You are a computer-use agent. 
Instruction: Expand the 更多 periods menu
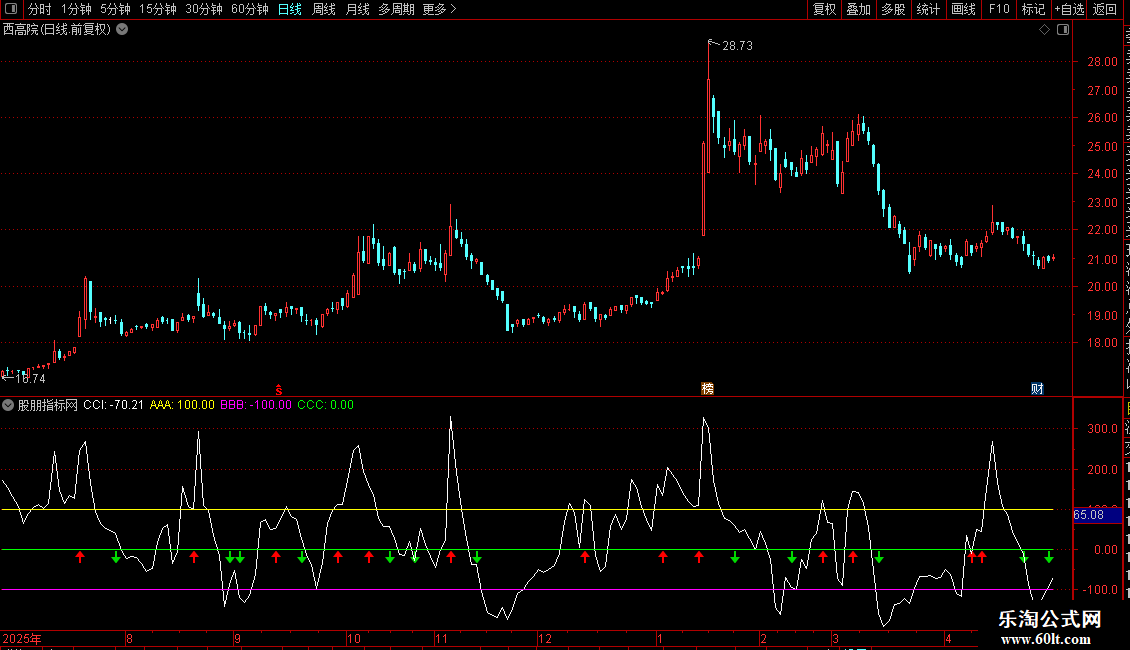pyautogui.click(x=439, y=9)
